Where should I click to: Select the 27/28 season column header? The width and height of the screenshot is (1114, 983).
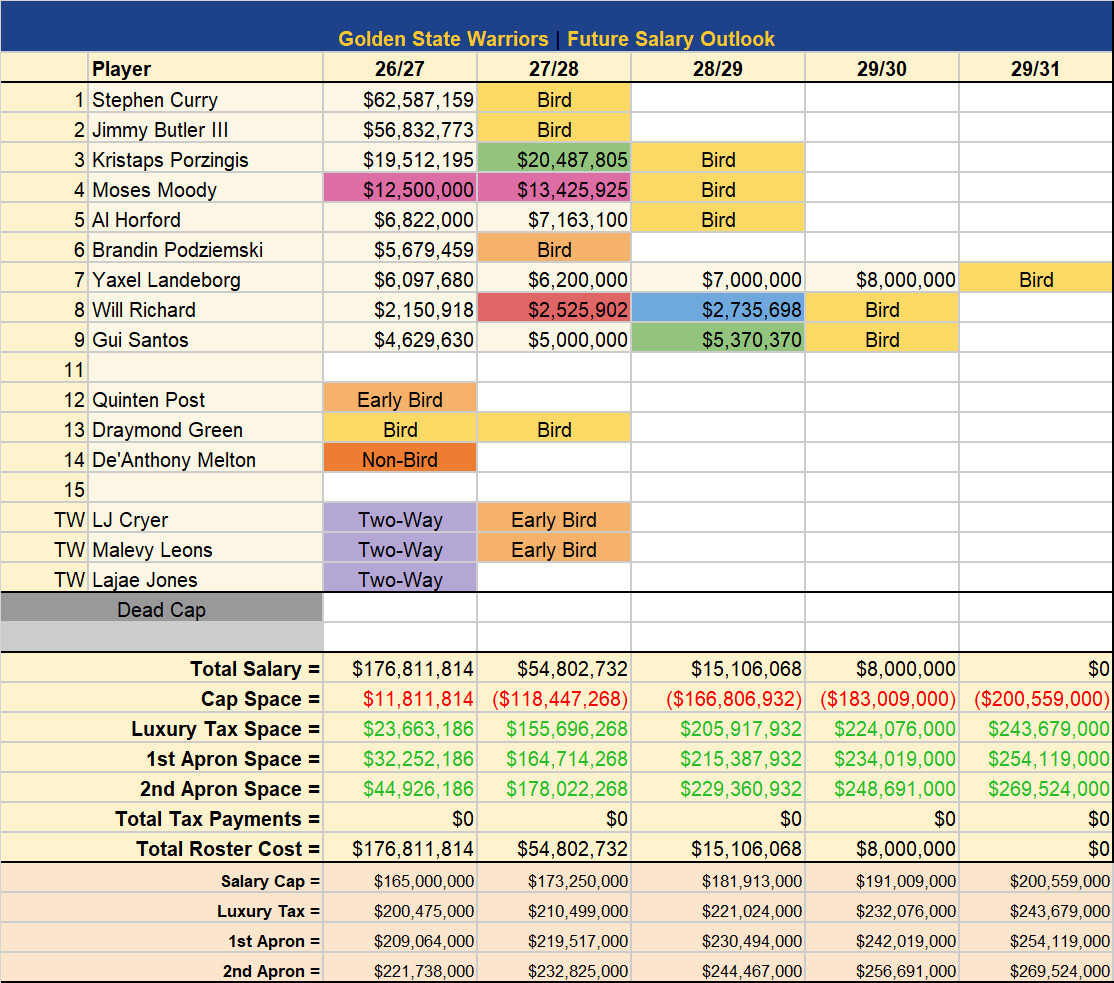click(553, 68)
